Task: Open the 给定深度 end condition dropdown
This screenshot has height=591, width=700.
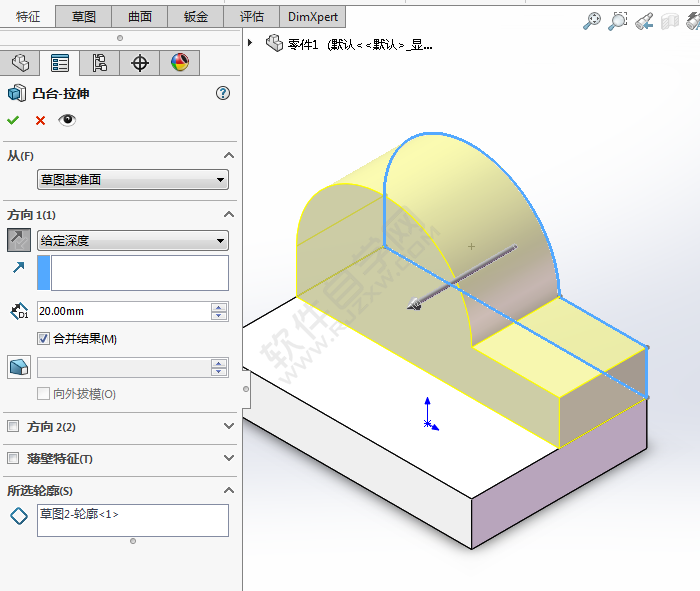Action: [x=133, y=241]
